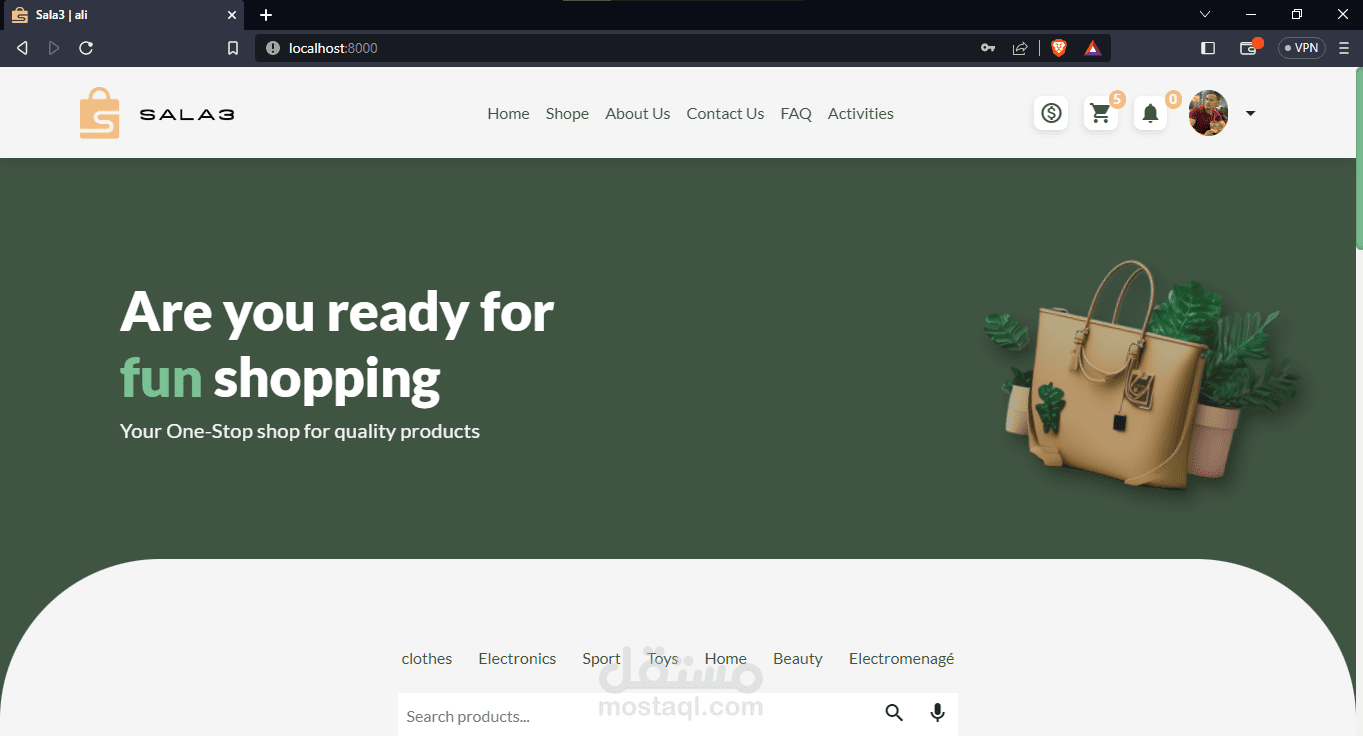The width and height of the screenshot is (1363, 736).
Task: Open the Shope nav link
Action: pos(567,113)
